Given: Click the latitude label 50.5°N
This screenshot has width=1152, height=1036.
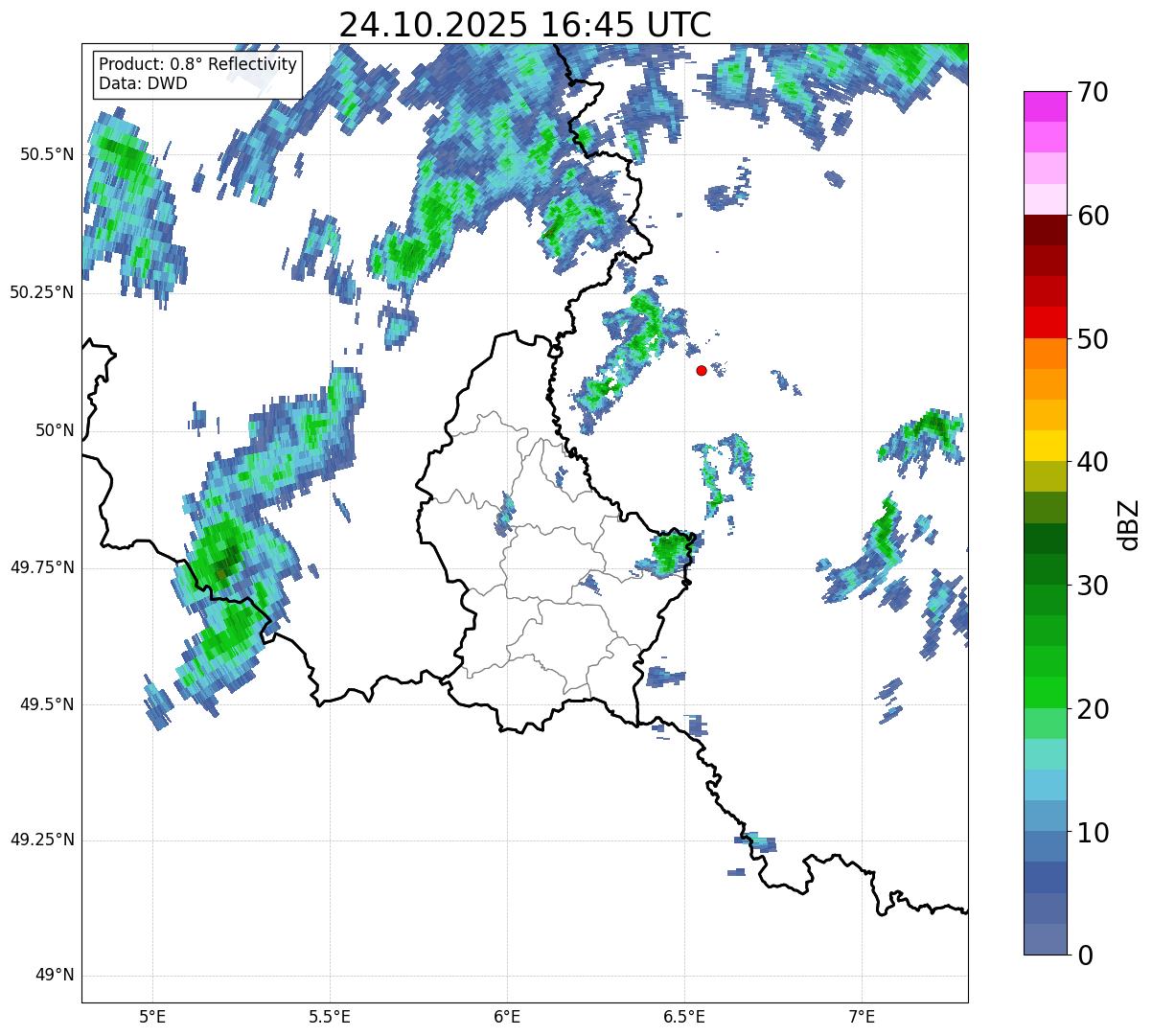Looking at the screenshot, I should pos(47,154).
